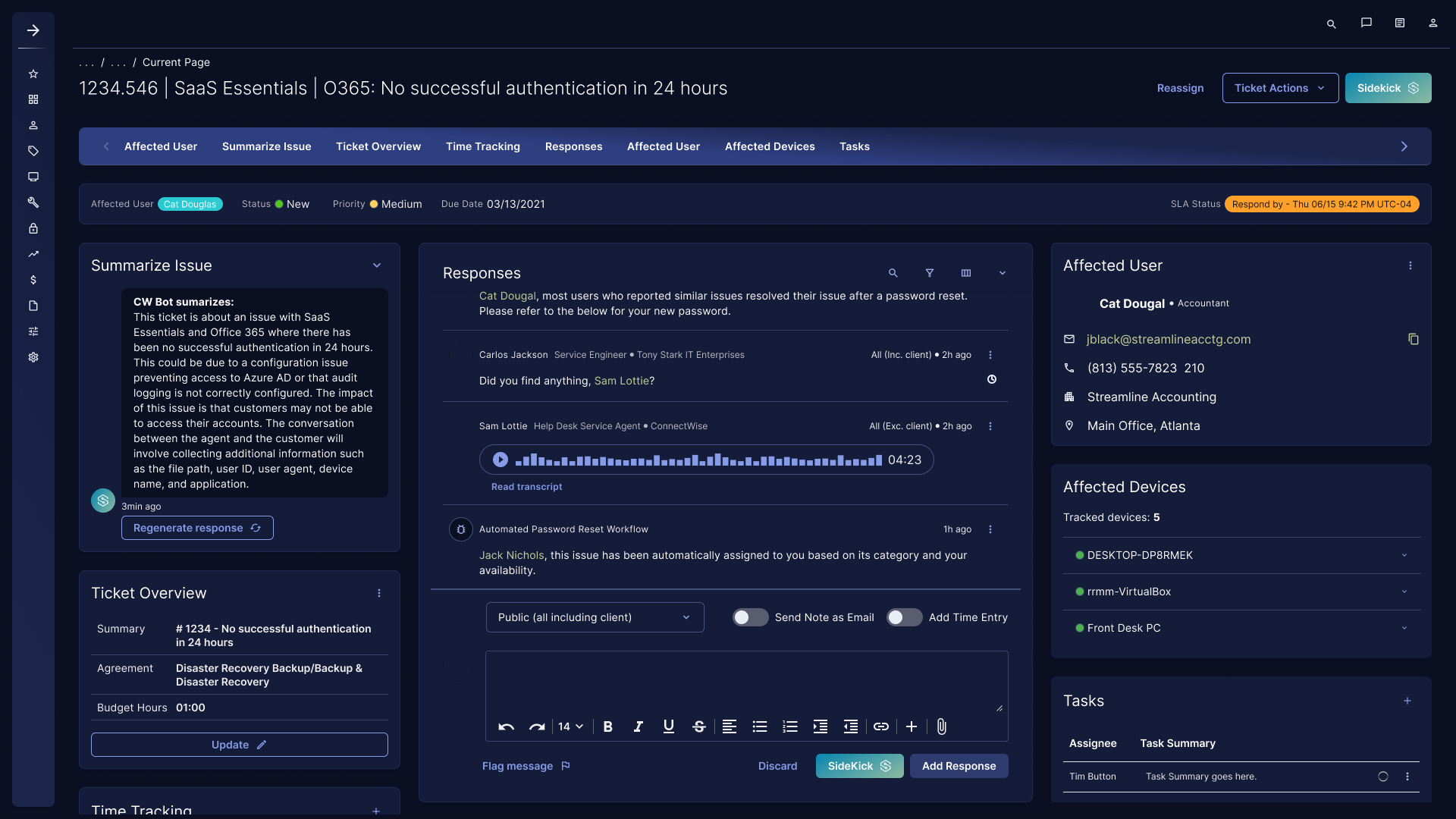Open the columns view icon in Responses
1456x819 pixels.
coord(965,273)
